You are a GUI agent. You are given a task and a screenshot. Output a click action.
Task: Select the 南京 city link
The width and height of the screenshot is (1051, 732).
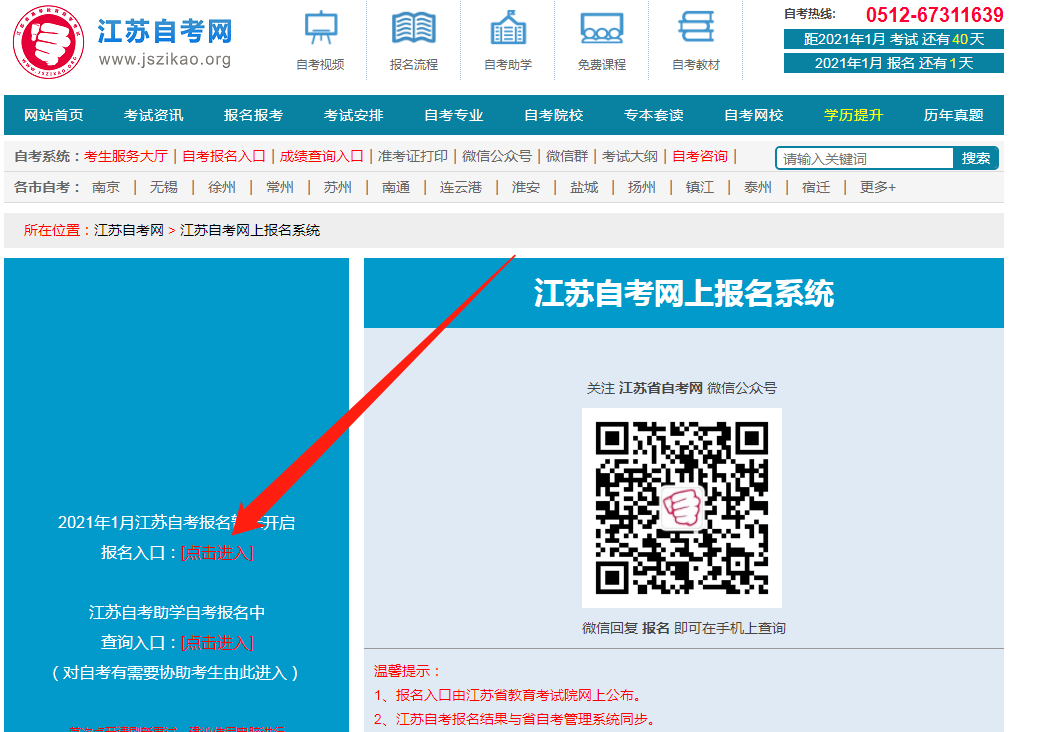coord(106,187)
